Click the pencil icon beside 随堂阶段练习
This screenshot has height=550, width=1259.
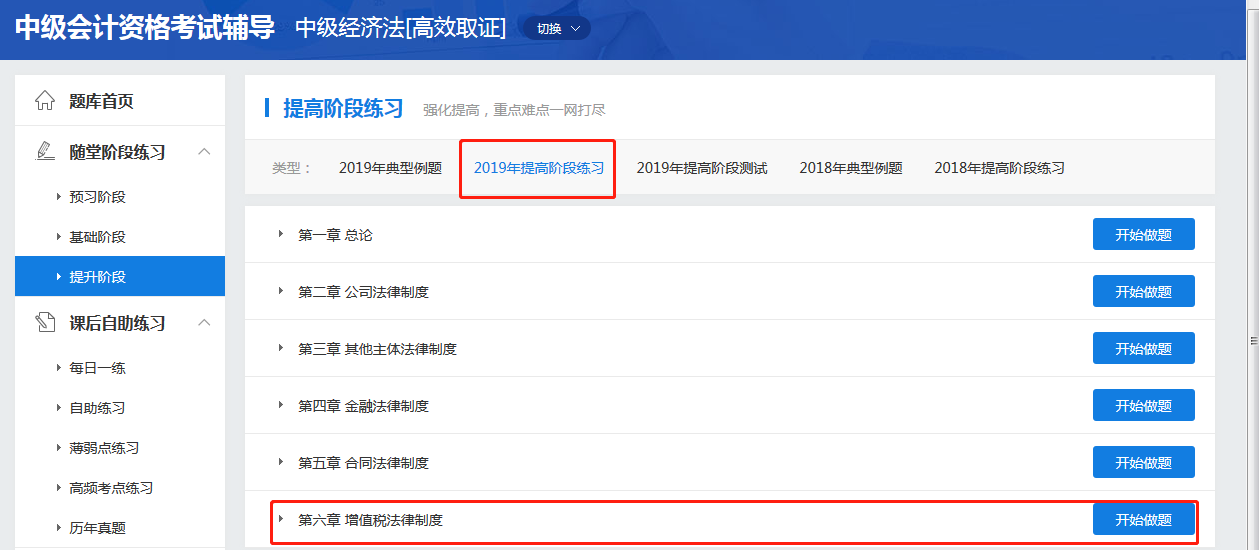45,152
